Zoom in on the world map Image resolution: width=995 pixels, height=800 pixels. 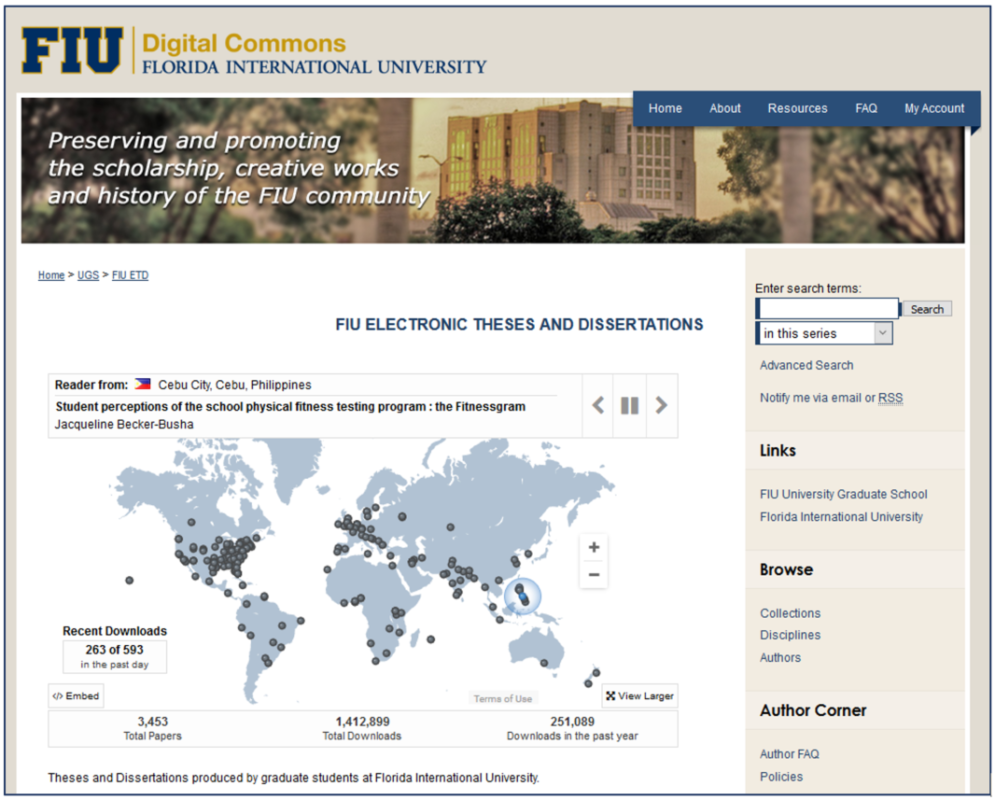click(594, 548)
